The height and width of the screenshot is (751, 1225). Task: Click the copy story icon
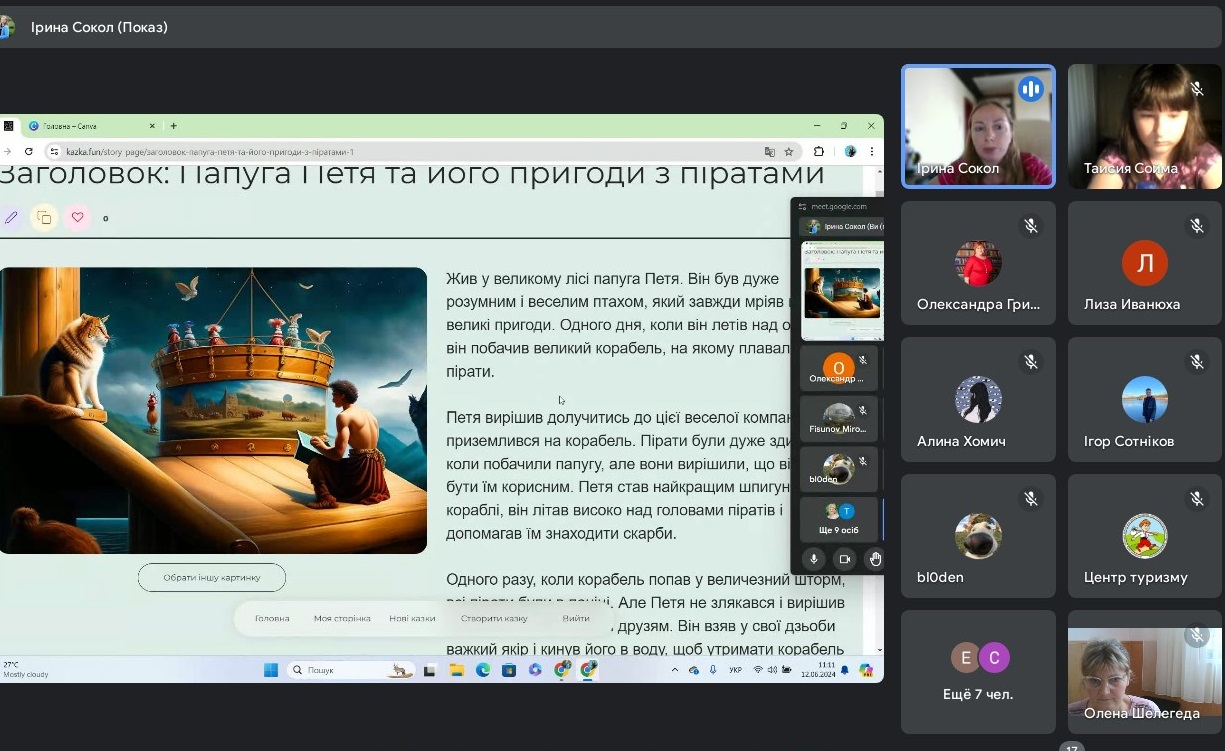(x=44, y=217)
